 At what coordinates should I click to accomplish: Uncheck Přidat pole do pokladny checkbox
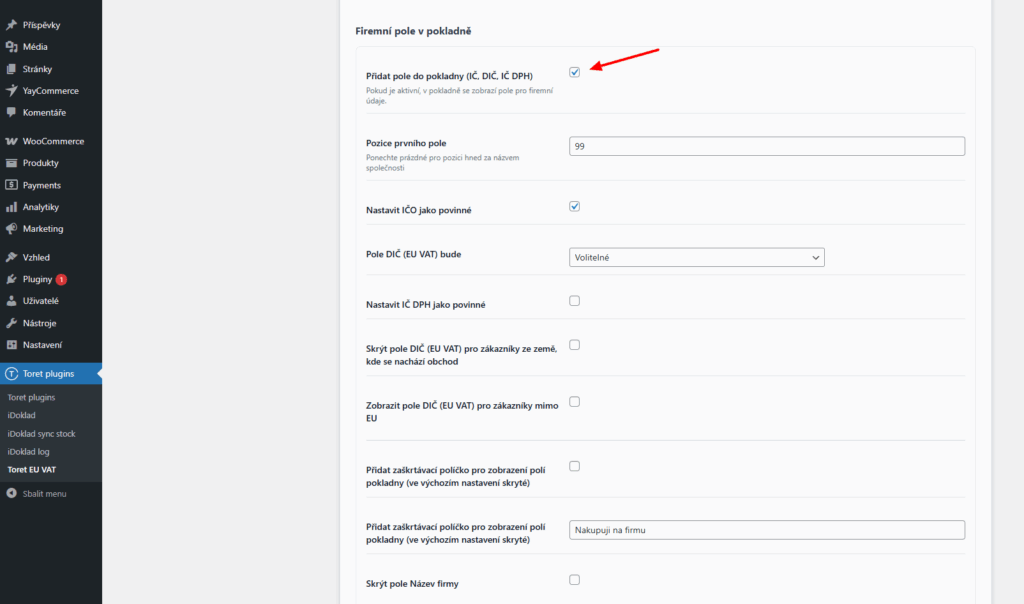(575, 72)
